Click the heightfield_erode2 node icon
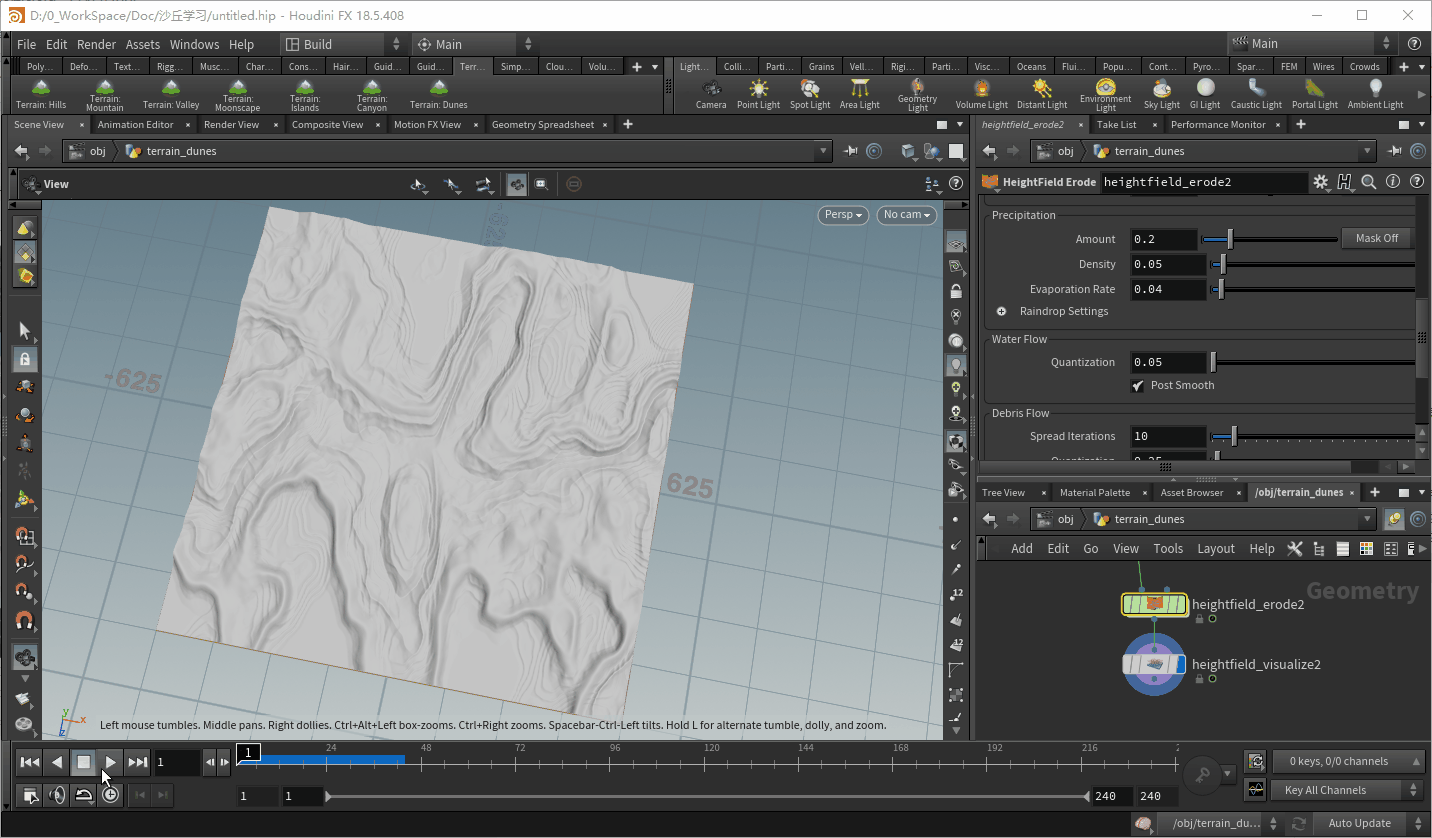Viewport: 1432px width, 838px height. click(x=1154, y=604)
